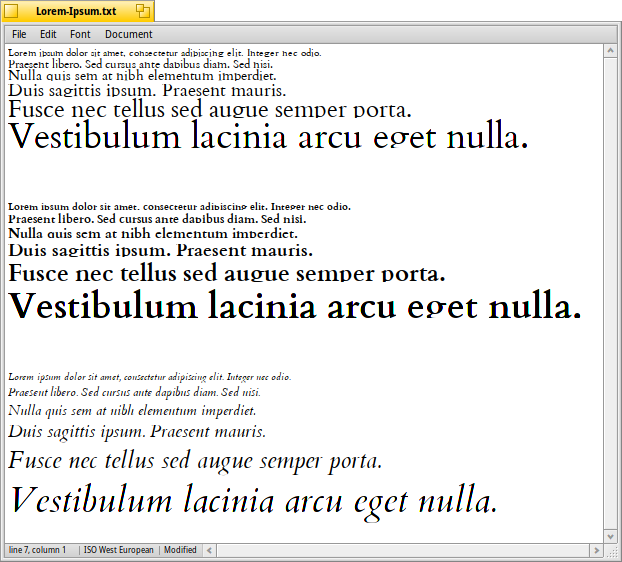Click the horizontal scrollbar left arrow
Screen dimensions: 622x562
[x=209, y=550]
